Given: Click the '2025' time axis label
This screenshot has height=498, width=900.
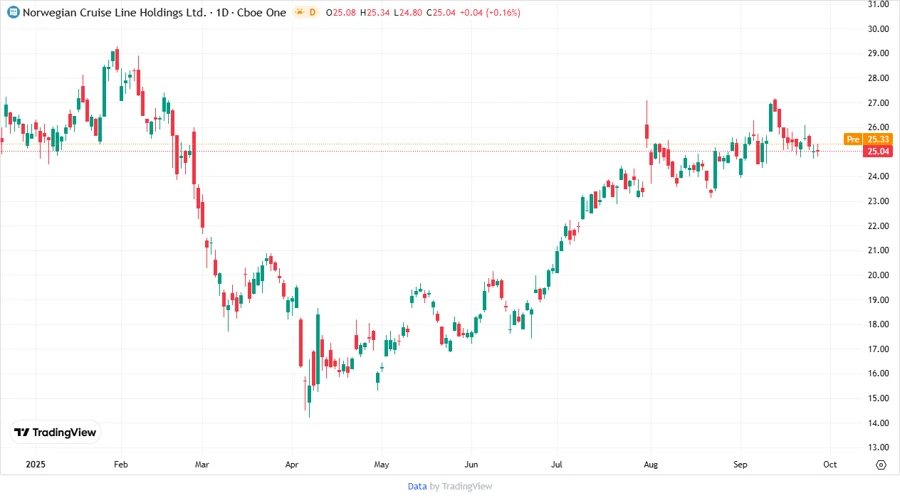Looking at the screenshot, I should 36,464.
